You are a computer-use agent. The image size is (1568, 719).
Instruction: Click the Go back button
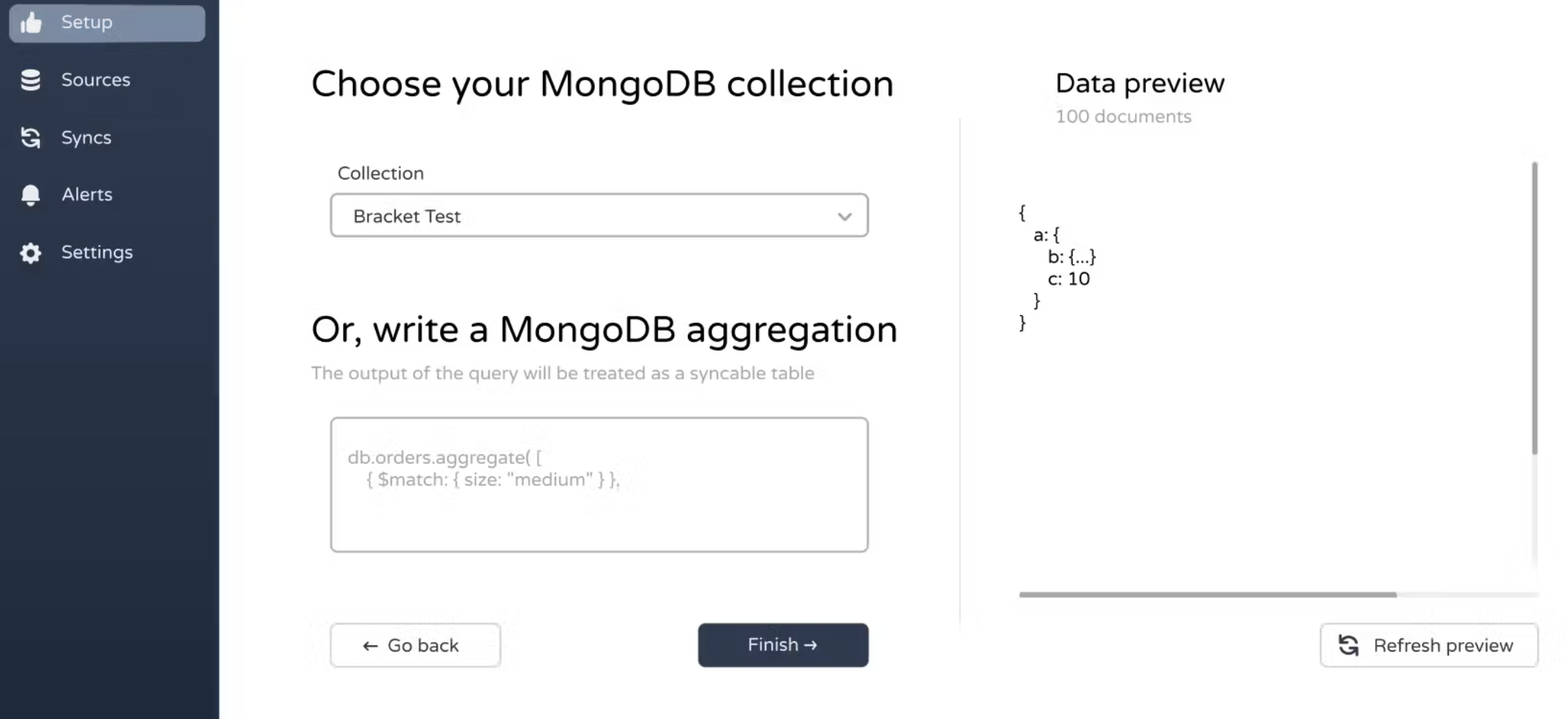pos(415,645)
